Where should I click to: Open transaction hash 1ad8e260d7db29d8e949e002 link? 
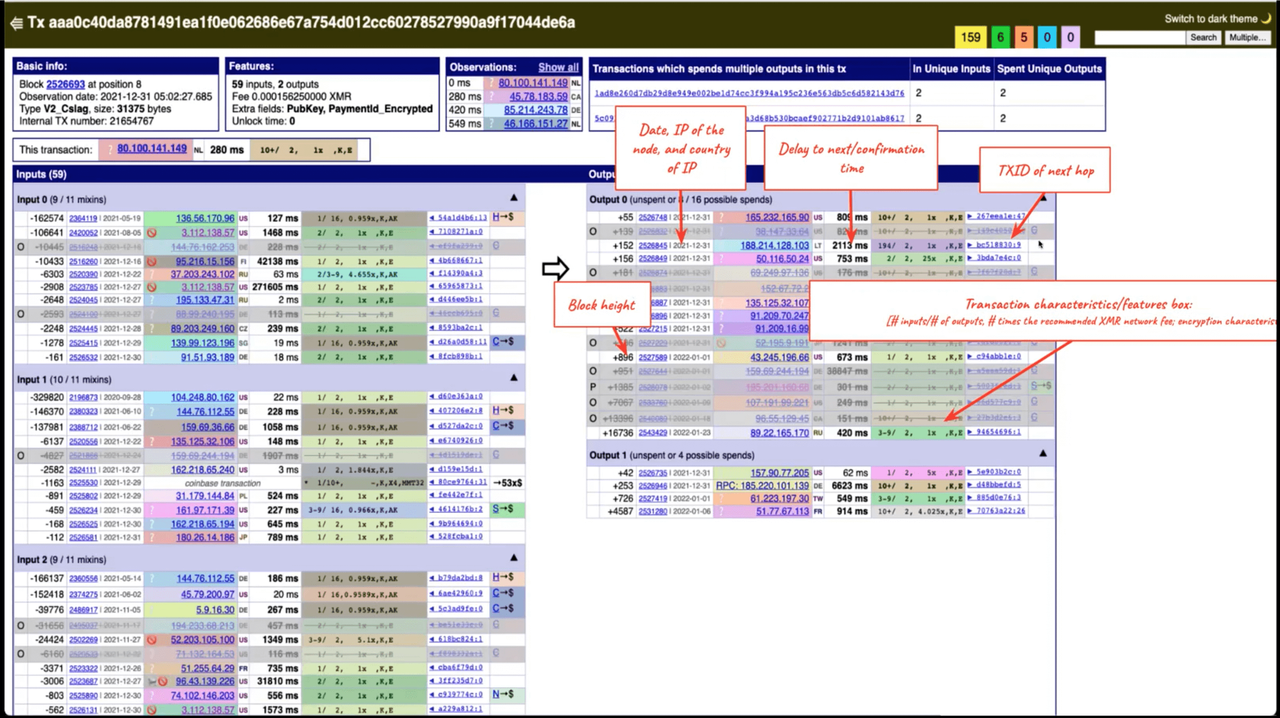click(x=749, y=93)
